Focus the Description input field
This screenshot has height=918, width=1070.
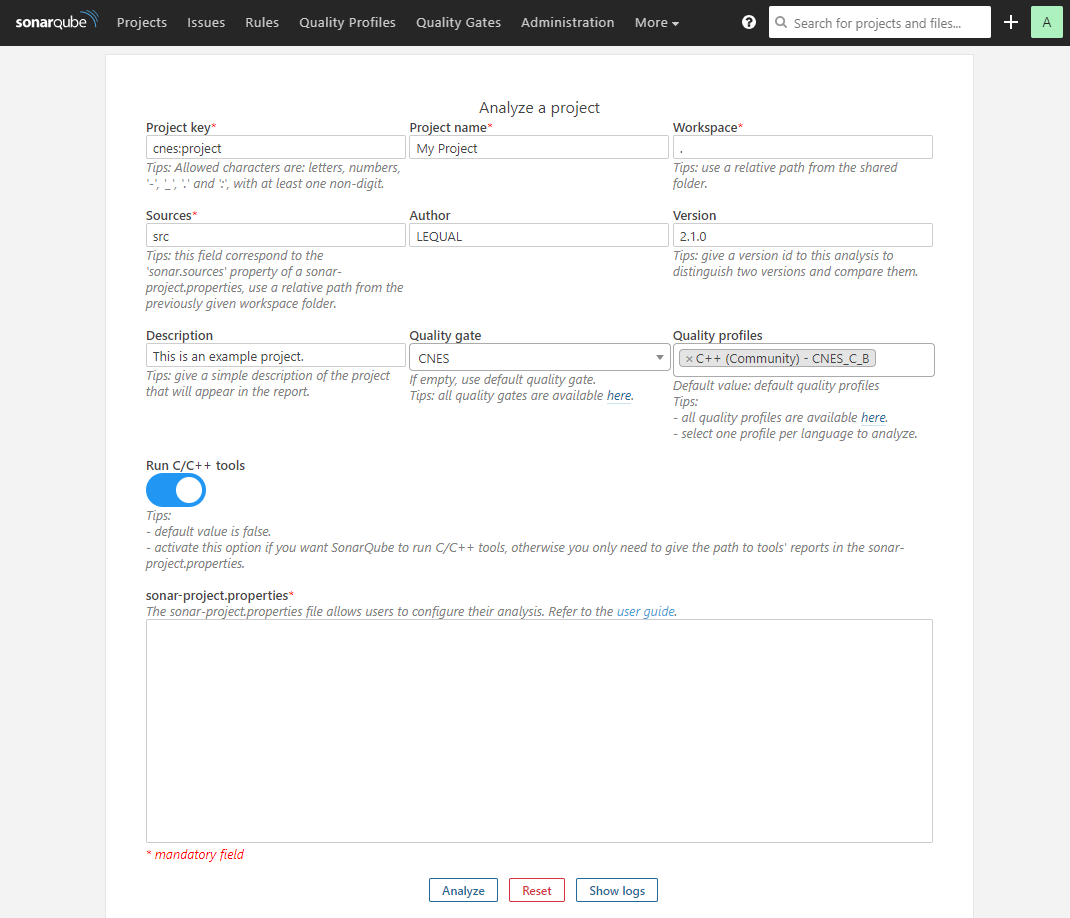pos(276,356)
